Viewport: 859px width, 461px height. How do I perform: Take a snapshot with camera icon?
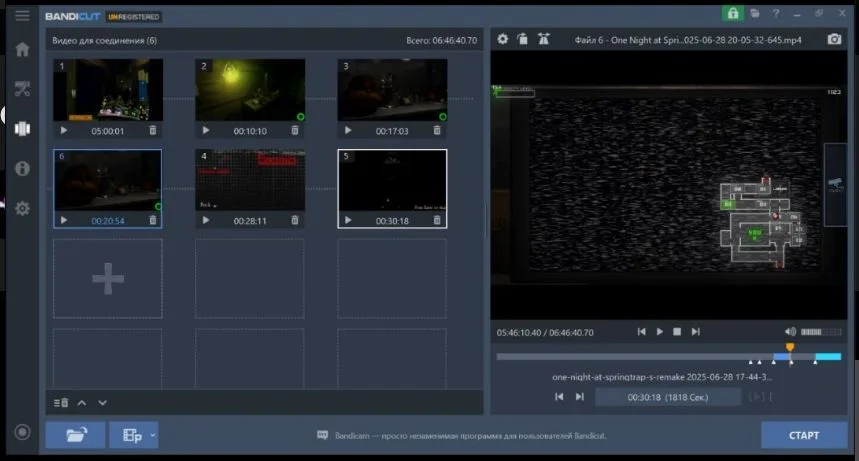coord(834,39)
